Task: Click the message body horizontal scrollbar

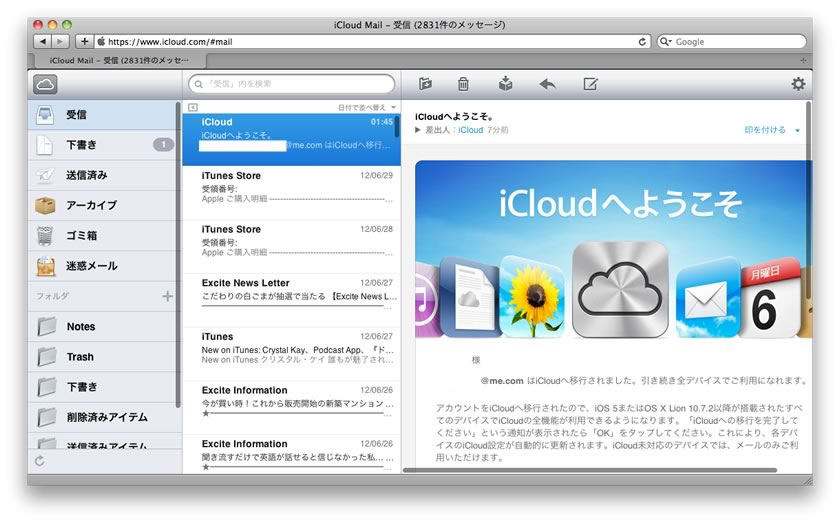Action: [589, 470]
